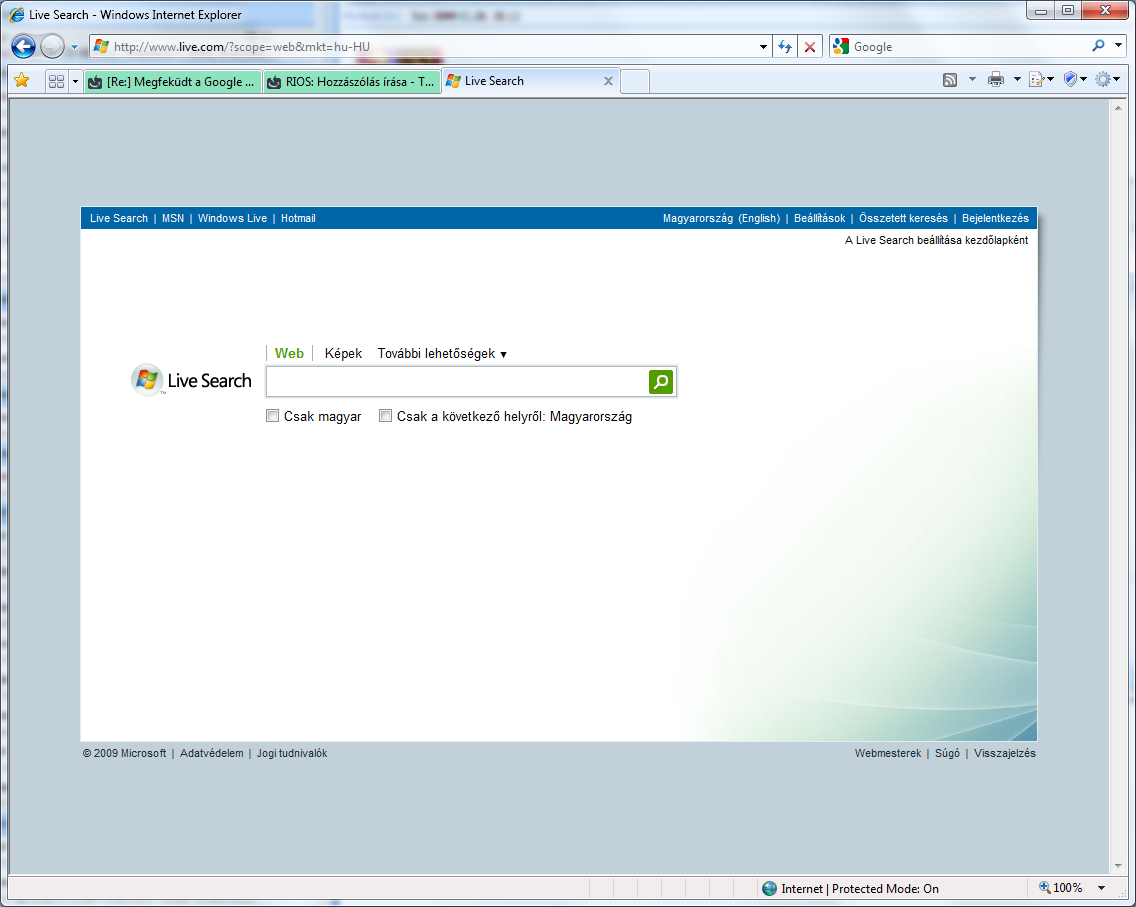Click the Live Search query box
1136x907 pixels.
[456, 382]
